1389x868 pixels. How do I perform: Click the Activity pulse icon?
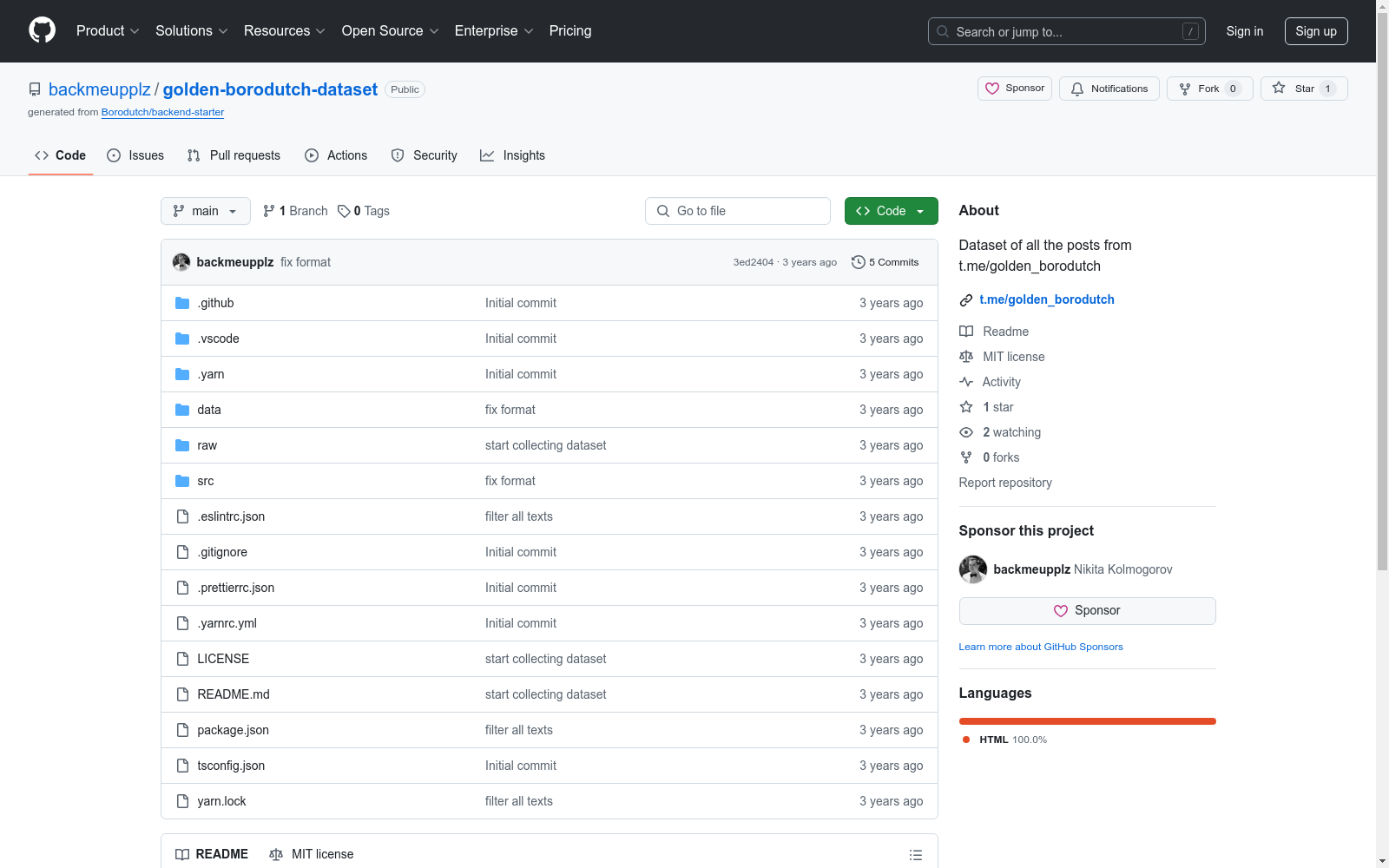point(966,382)
